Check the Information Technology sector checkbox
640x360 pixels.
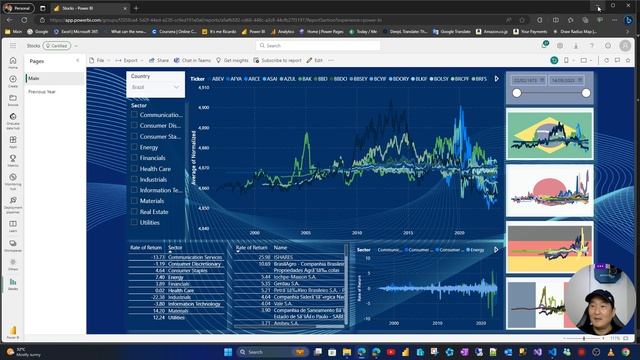pyautogui.click(x=134, y=190)
